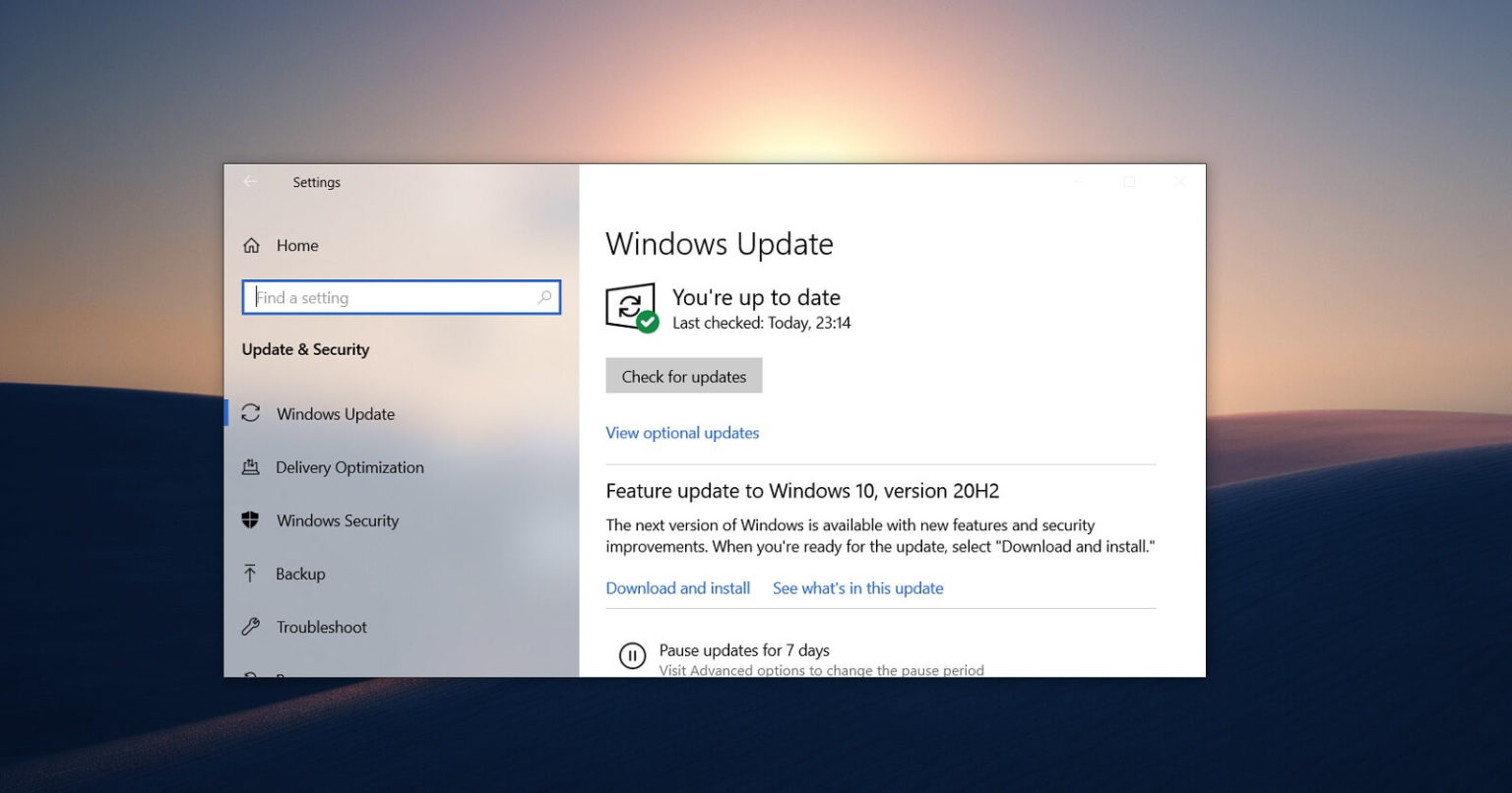Close the Settings window
Image resolution: width=1512 pixels, height=793 pixels.
click(x=1179, y=182)
